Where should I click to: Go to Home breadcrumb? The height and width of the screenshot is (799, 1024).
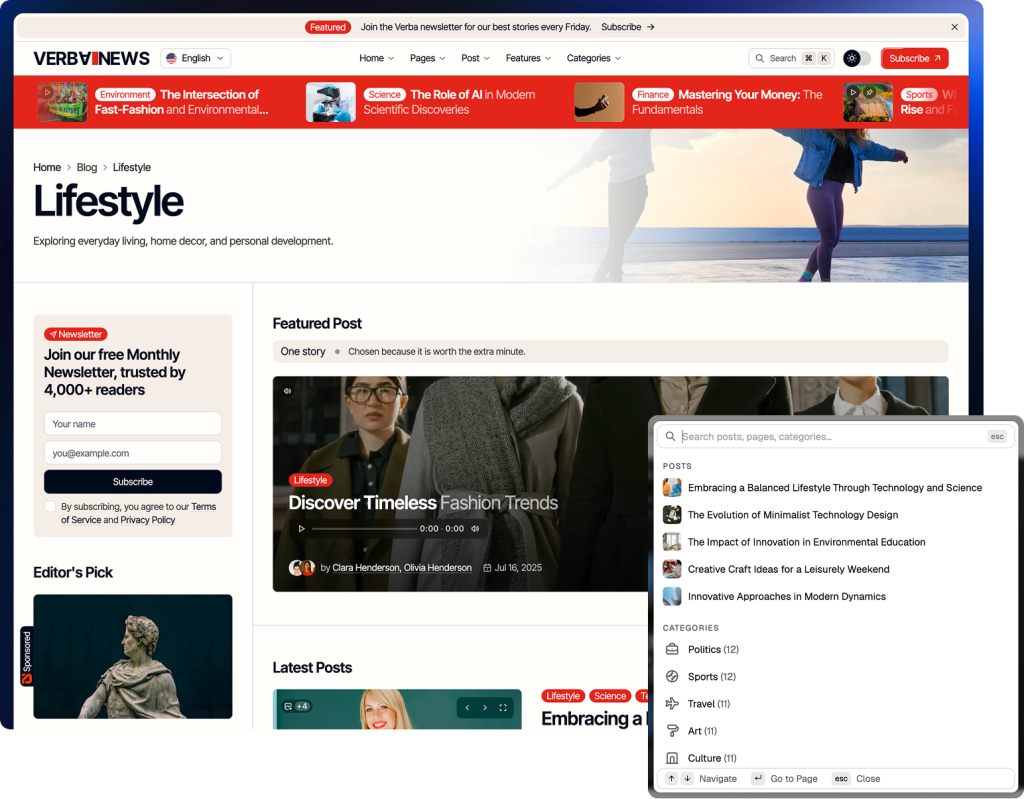click(x=47, y=167)
